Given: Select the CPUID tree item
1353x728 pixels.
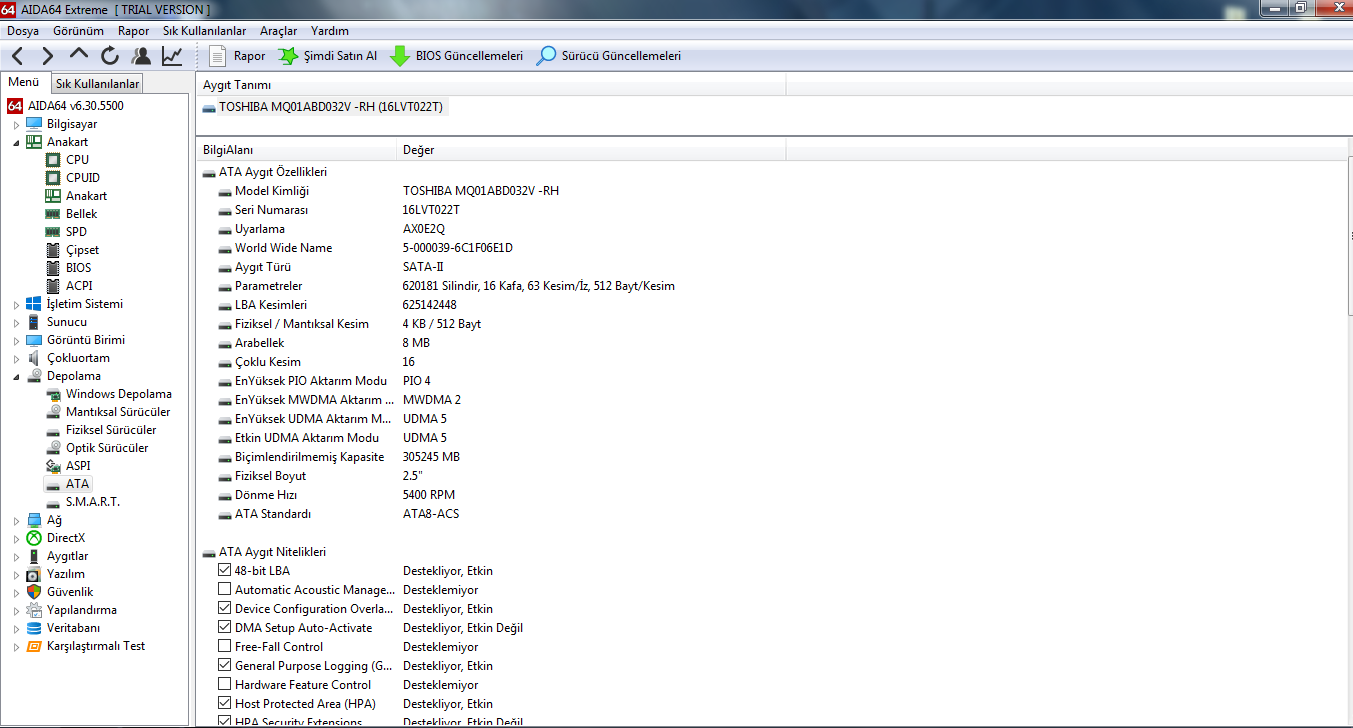Looking at the screenshot, I should point(83,178).
